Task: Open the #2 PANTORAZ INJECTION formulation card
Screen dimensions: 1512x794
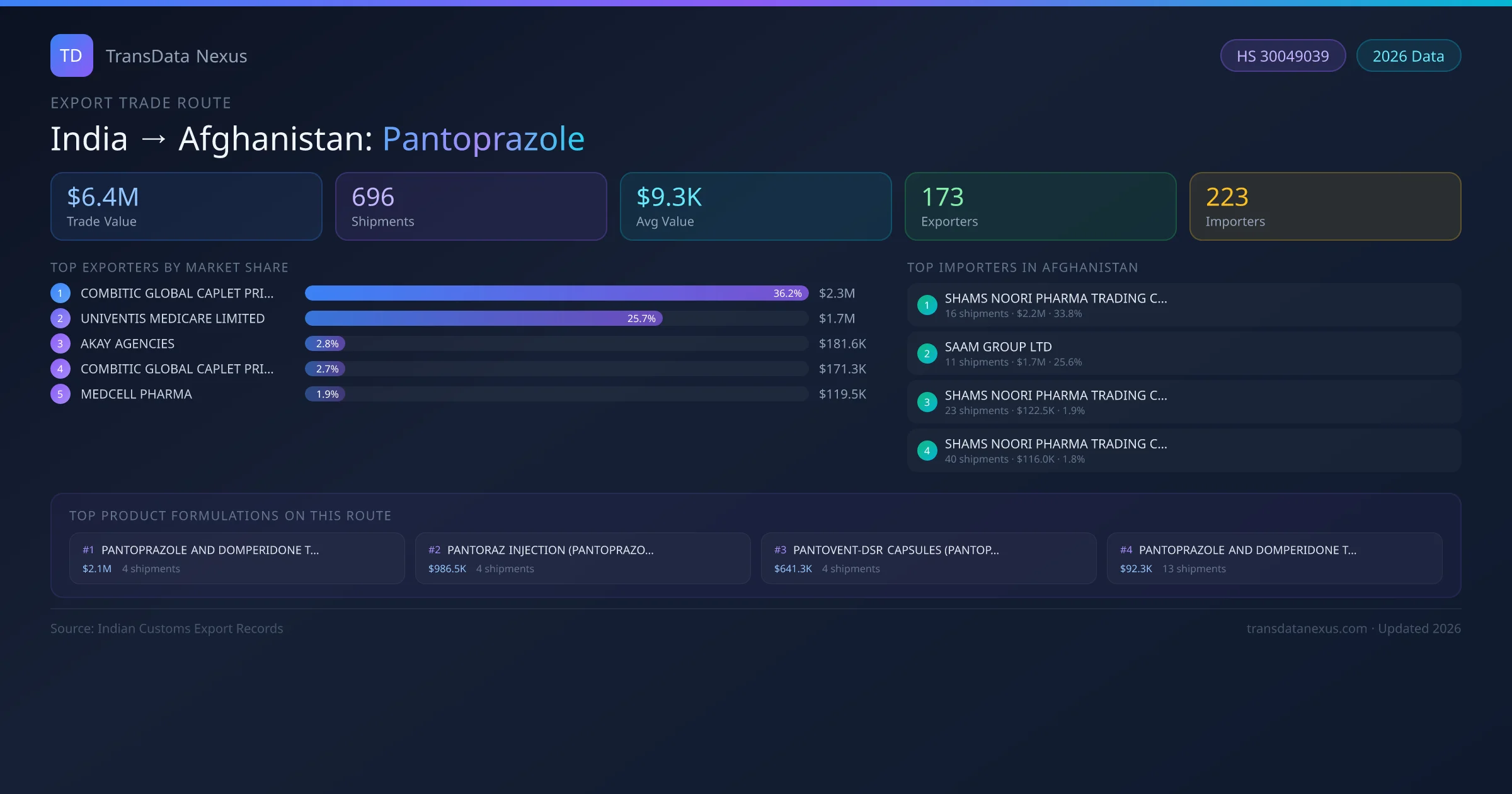Action: pyautogui.click(x=582, y=558)
